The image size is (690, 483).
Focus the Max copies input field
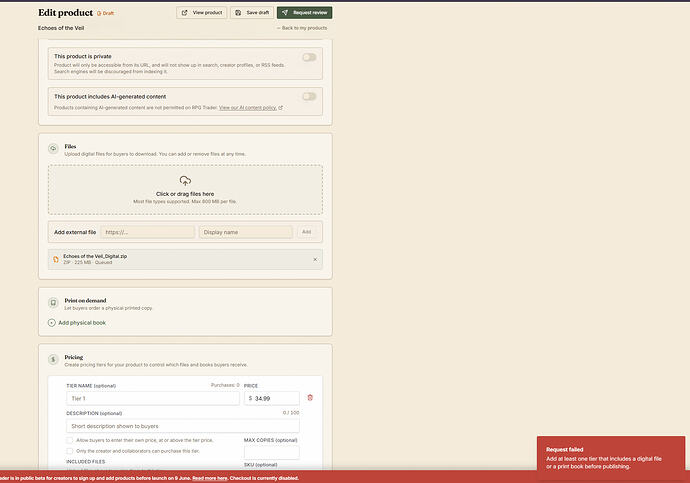point(272,452)
